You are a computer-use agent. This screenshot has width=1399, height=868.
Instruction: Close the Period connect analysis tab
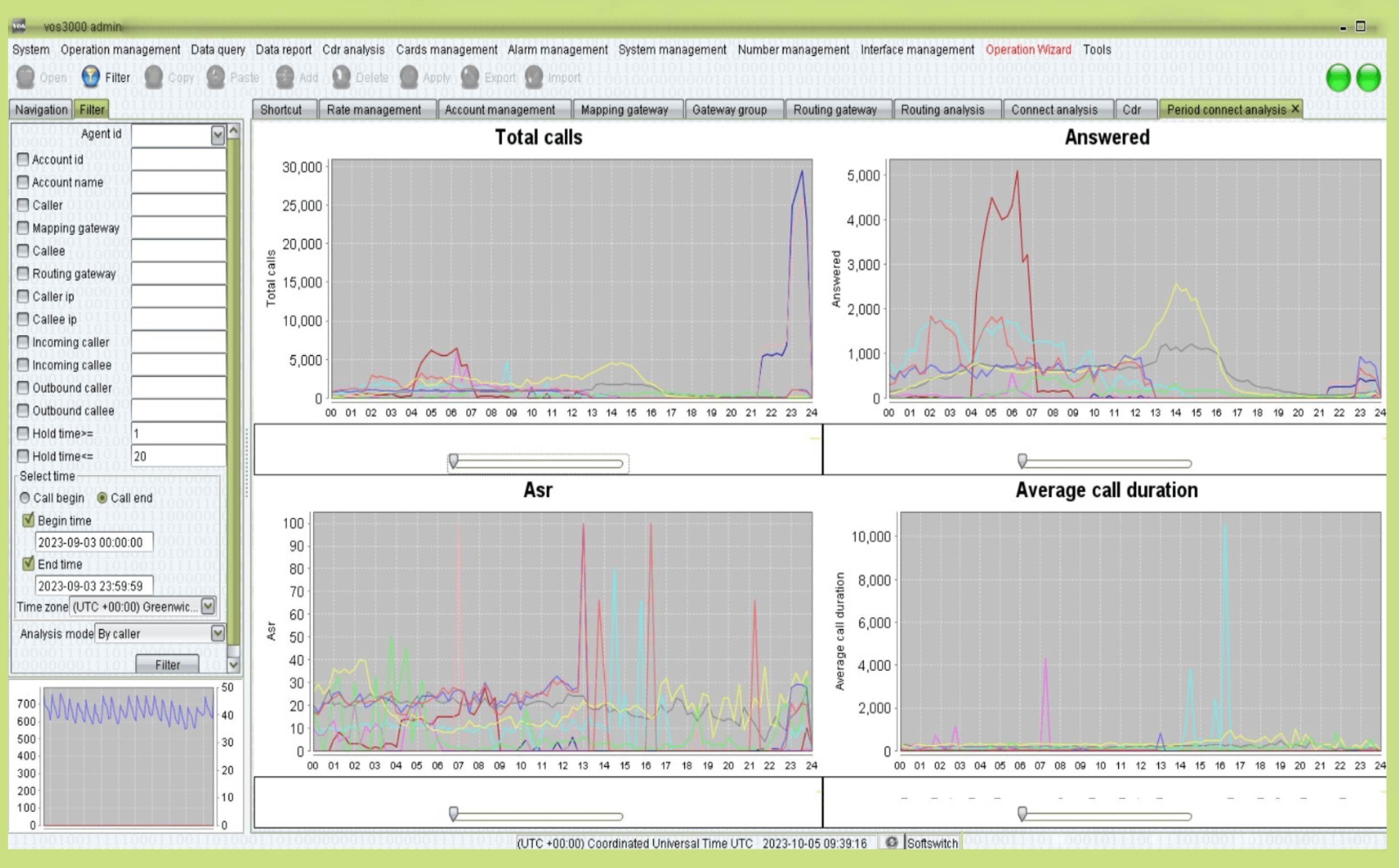click(x=1295, y=108)
